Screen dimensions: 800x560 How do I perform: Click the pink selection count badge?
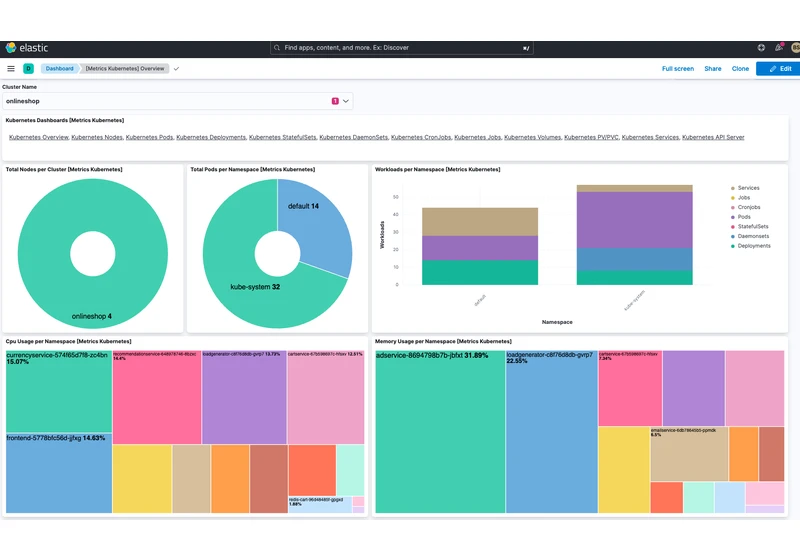[335, 101]
